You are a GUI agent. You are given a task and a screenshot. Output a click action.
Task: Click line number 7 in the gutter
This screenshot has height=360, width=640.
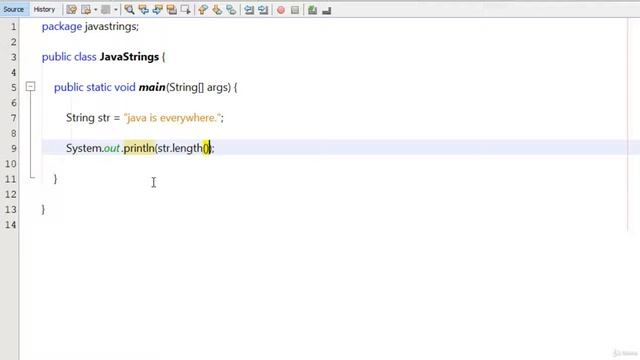[13, 118]
